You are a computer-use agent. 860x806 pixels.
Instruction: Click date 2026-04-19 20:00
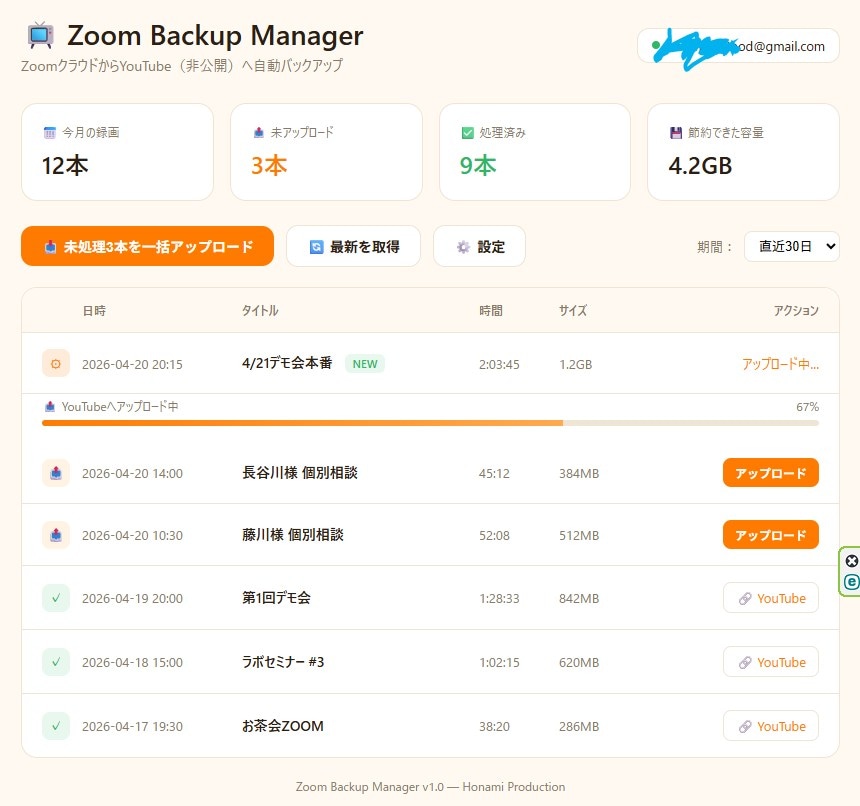tap(132, 598)
